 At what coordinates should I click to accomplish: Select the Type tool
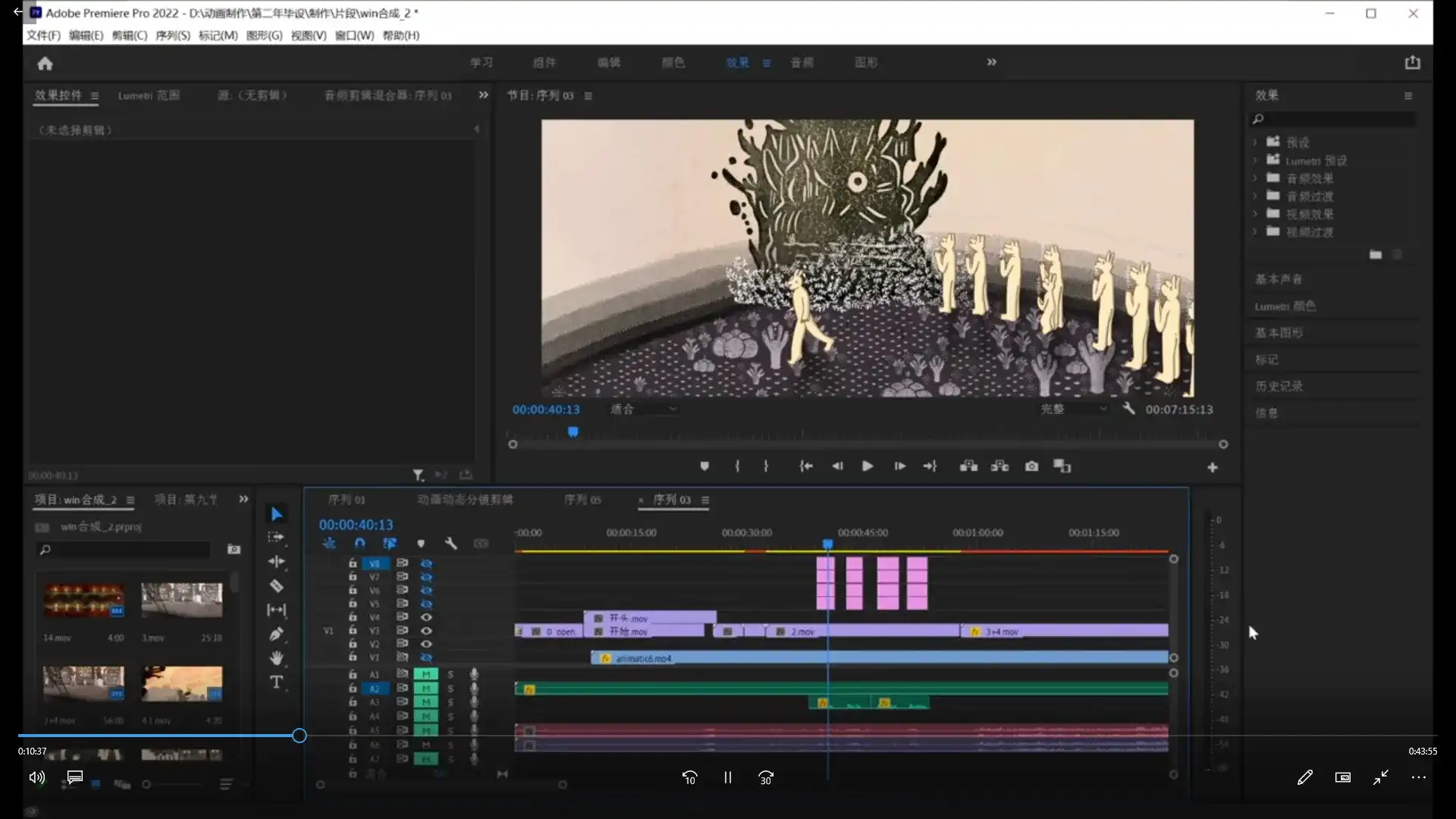click(x=277, y=682)
